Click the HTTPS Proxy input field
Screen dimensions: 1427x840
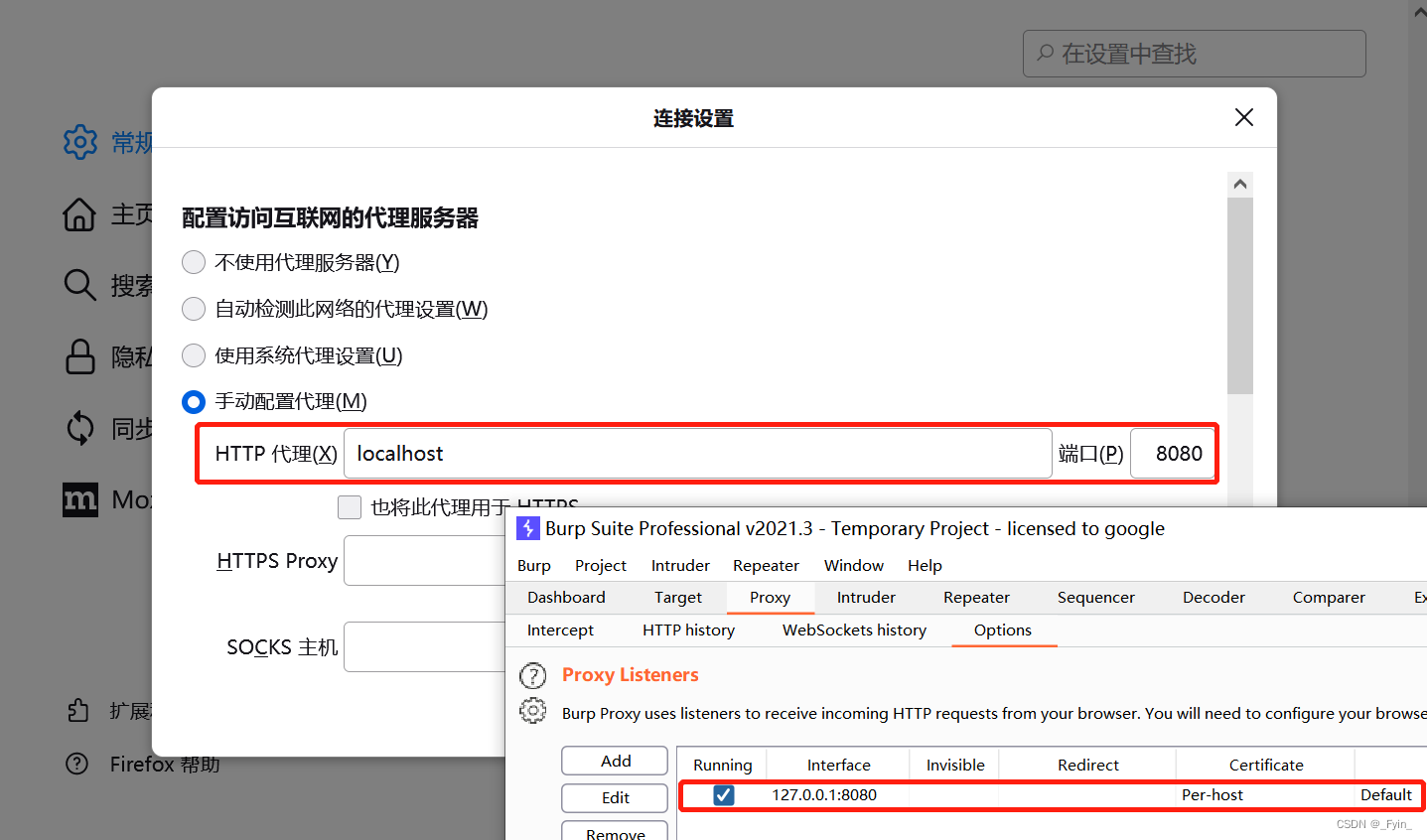pyautogui.click(x=425, y=561)
